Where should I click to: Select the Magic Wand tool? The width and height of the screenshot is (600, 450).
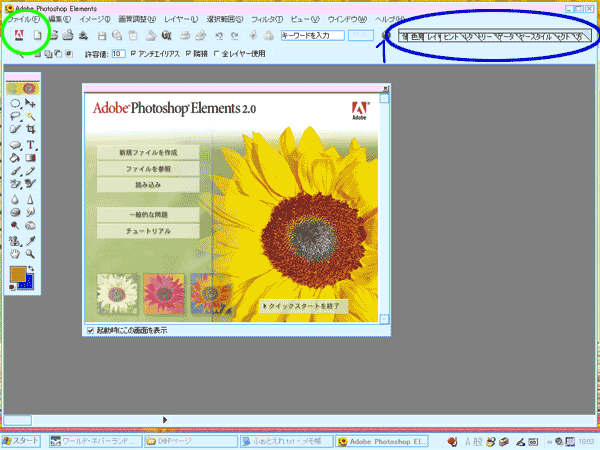(30, 116)
